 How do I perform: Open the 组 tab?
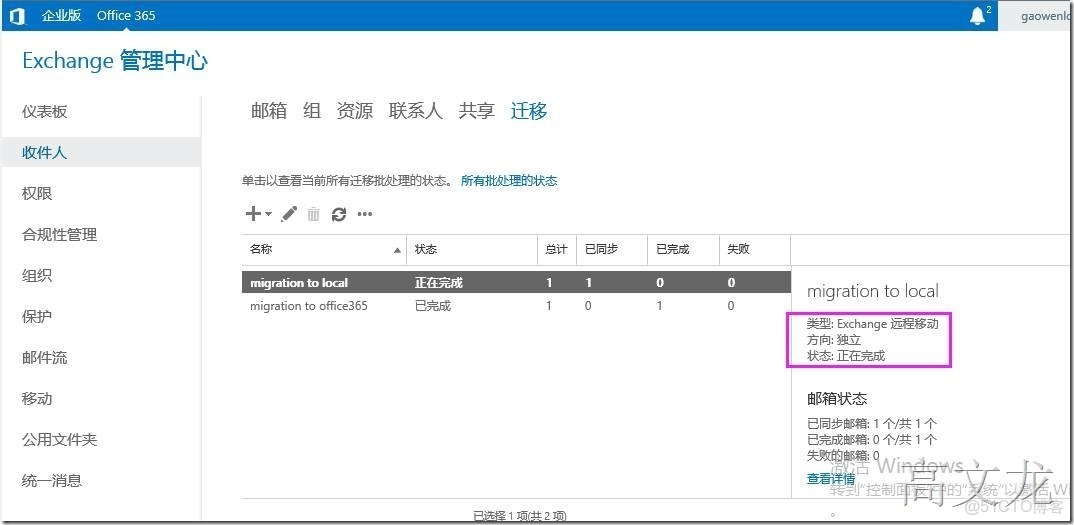pyautogui.click(x=312, y=110)
